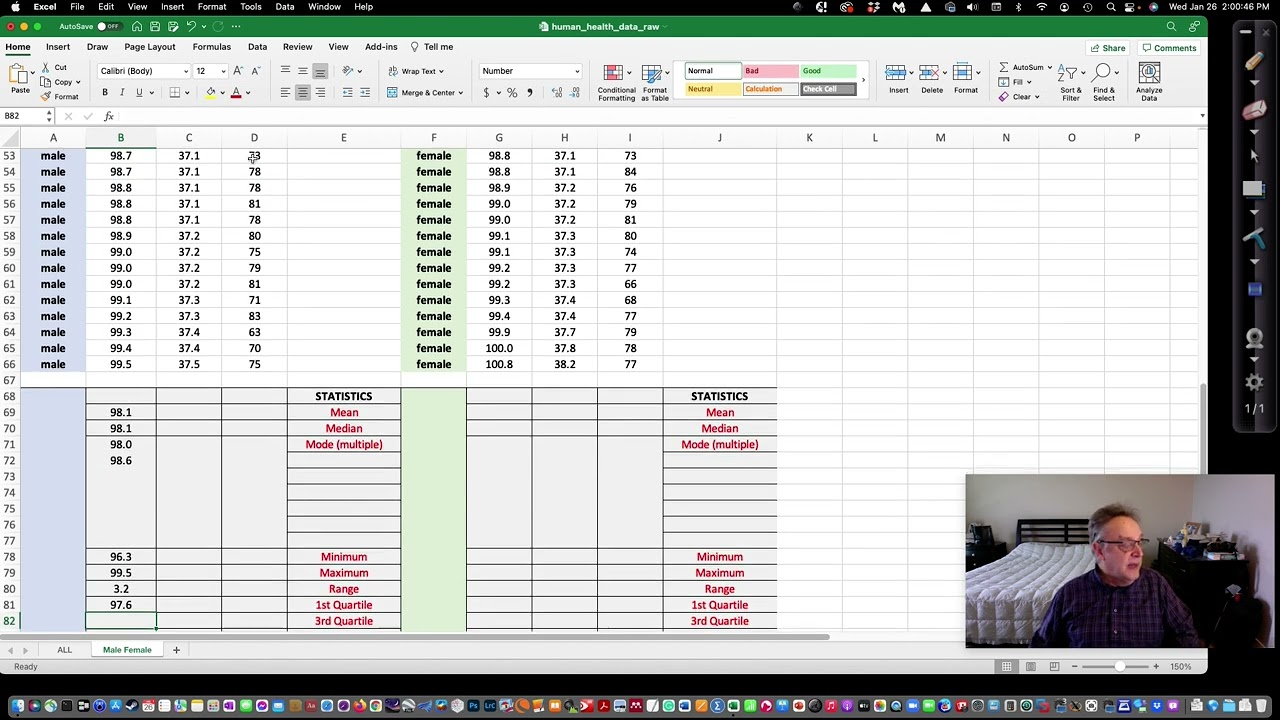The height and width of the screenshot is (720, 1280).
Task: Open the Page Layout ribbon tab
Action: coord(150,47)
